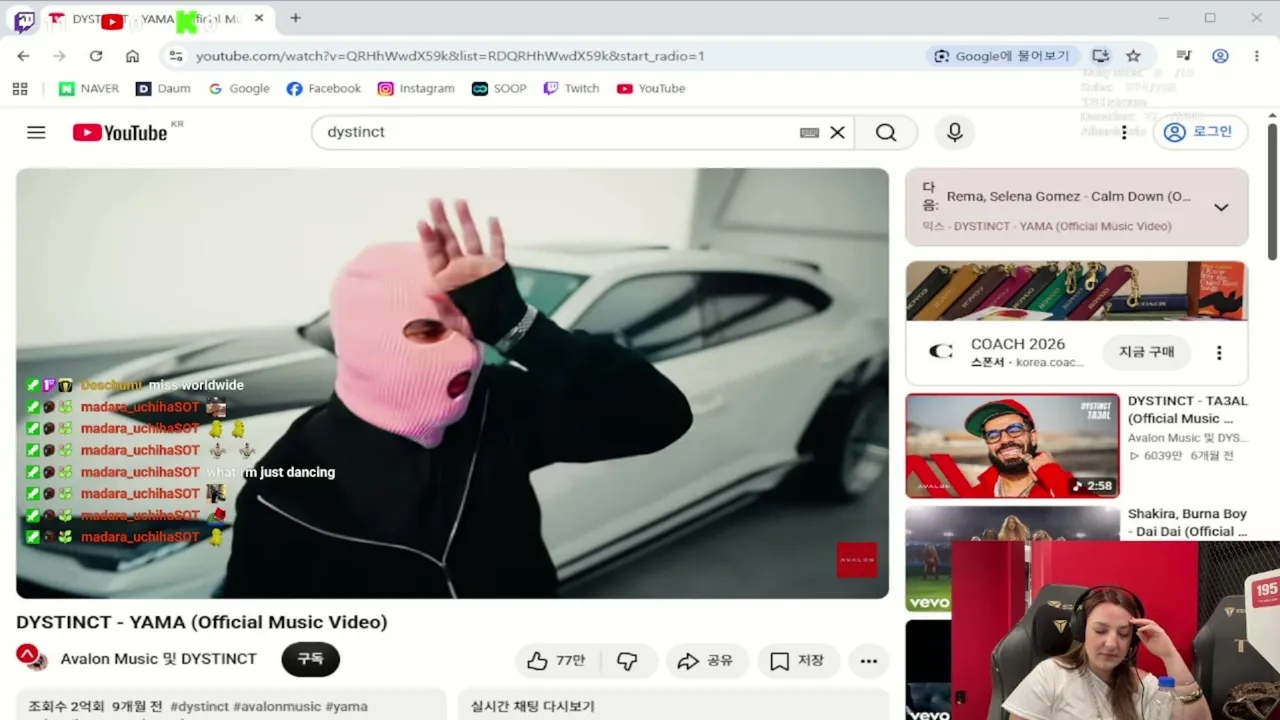This screenshot has width=1280, height=720.
Task: Open the COACH 2026 ad options menu
Action: click(1219, 353)
